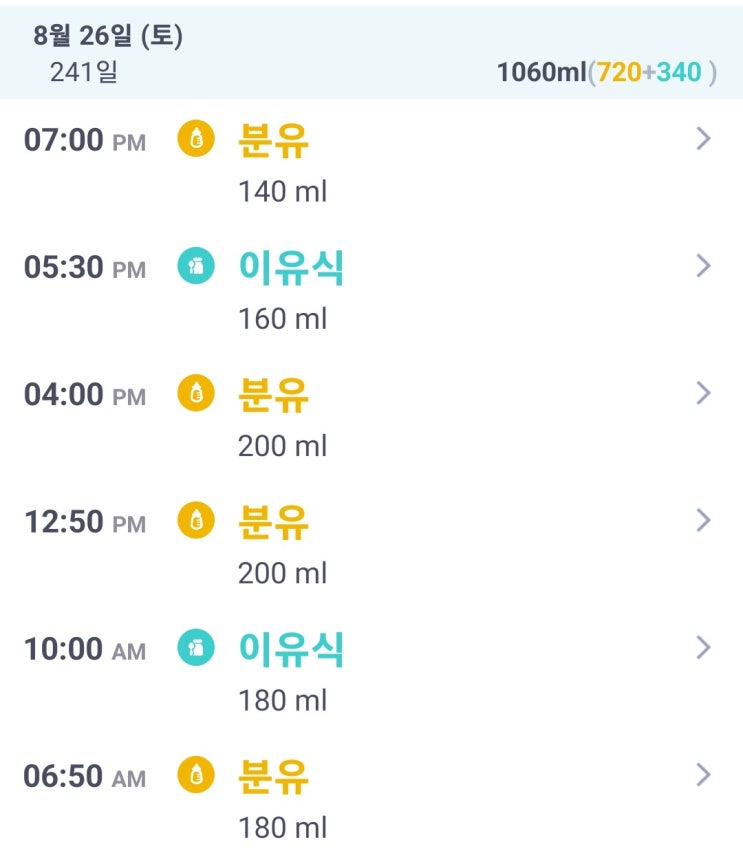743x853 pixels.
Task: Click the baby food icon at 10:00 AM
Action: [x=196, y=649]
